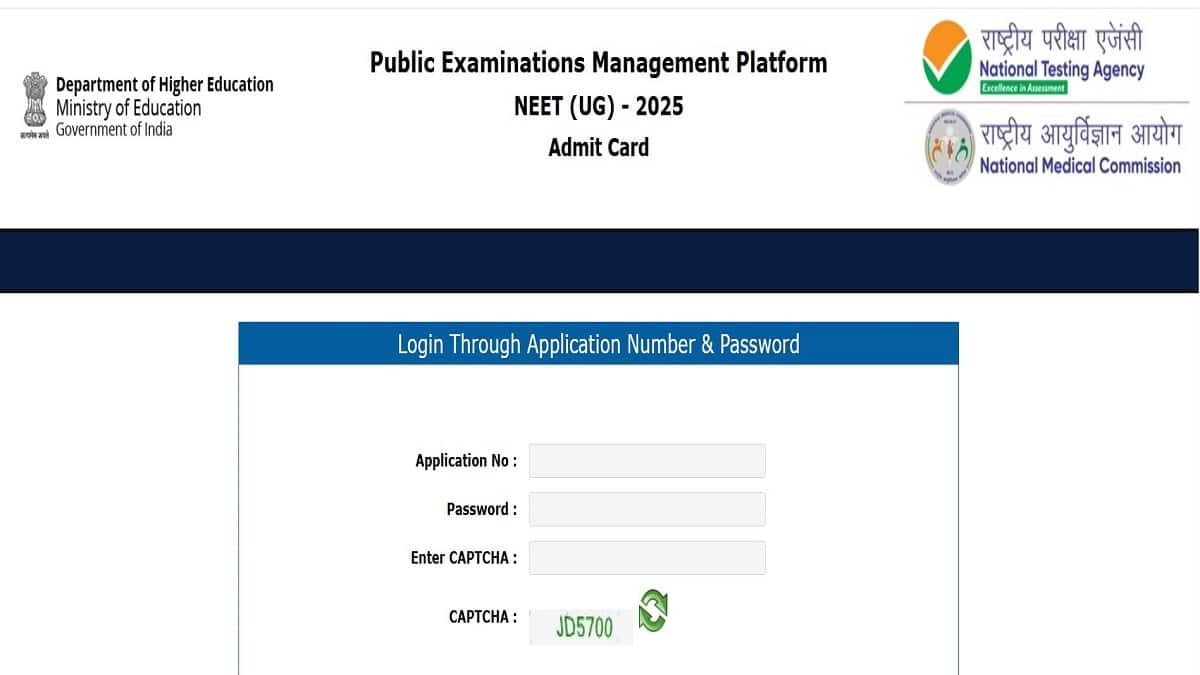
Task: Click 'Public Examinations Management Platform' title
Action: (599, 63)
